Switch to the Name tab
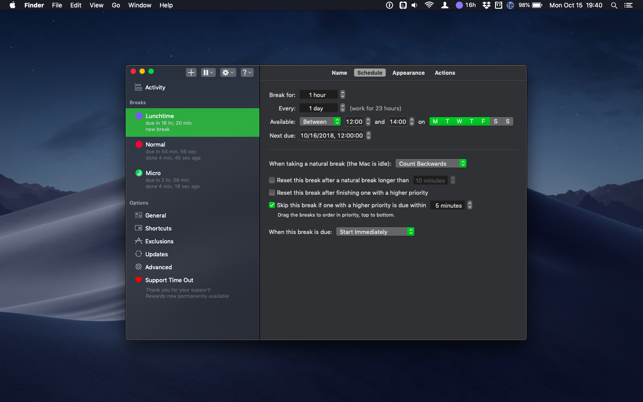643x402 pixels. pyautogui.click(x=339, y=73)
